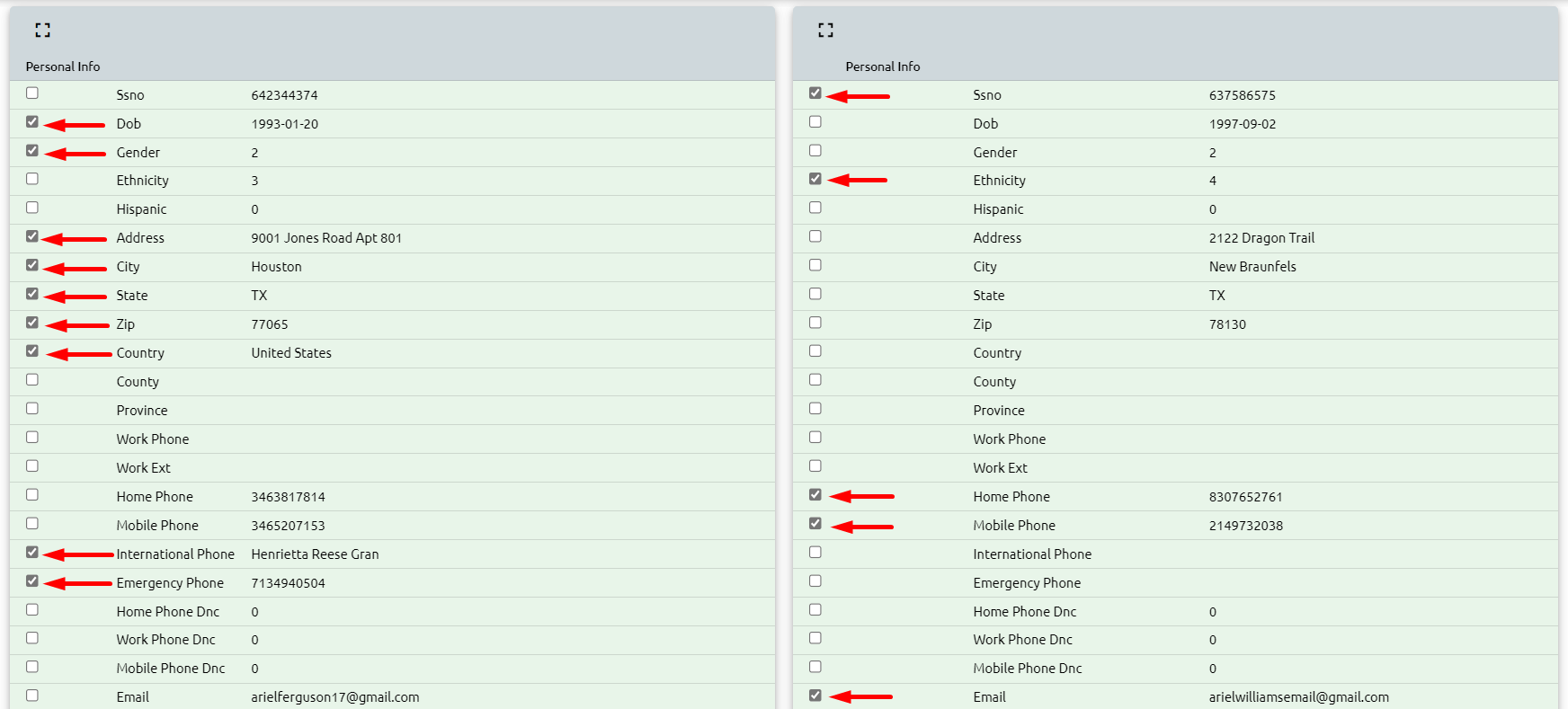
Task: Uncheck the left panel Address checkbox
Action: click(x=32, y=236)
